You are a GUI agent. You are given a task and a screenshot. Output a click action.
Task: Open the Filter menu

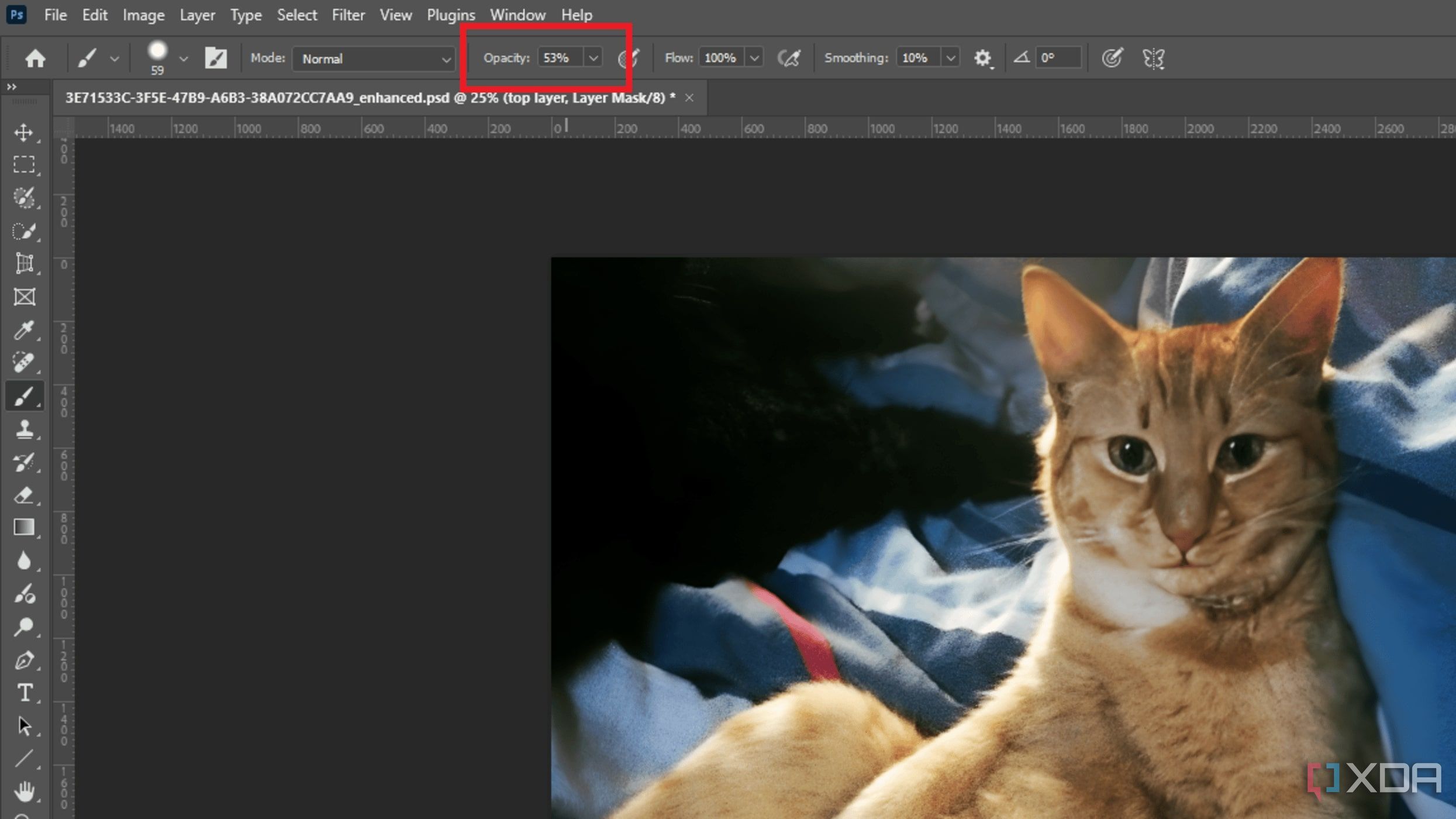pos(348,15)
